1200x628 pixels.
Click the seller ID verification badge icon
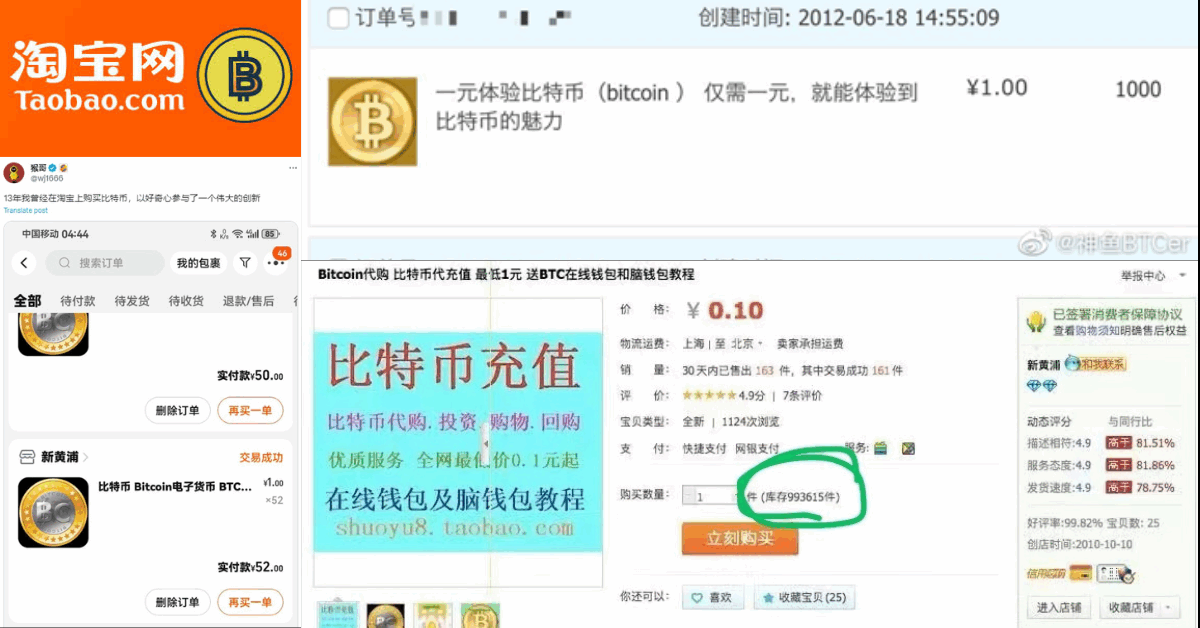1117,573
